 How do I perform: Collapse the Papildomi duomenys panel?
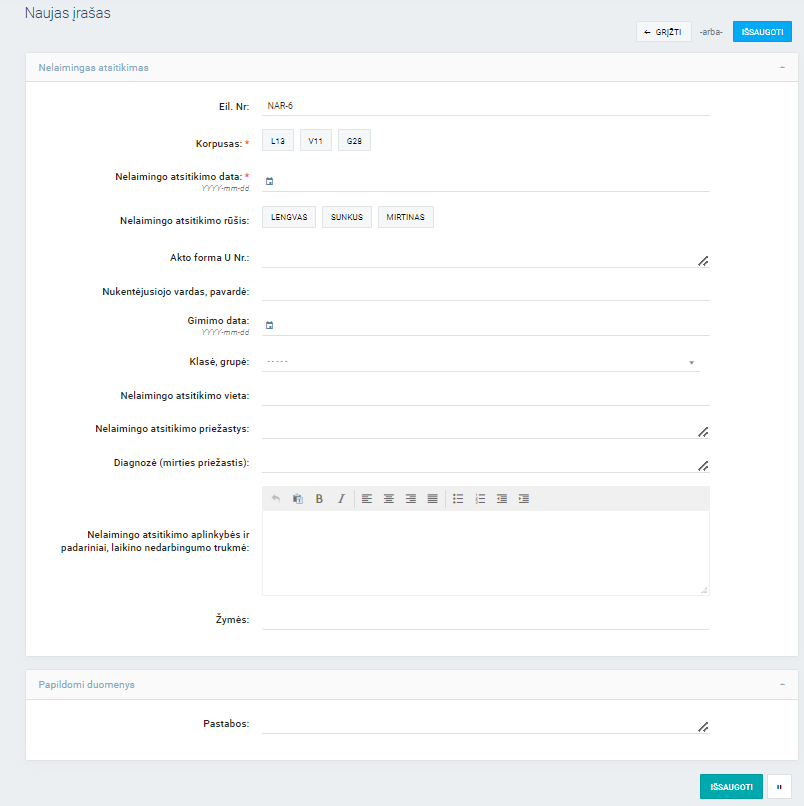[781, 685]
